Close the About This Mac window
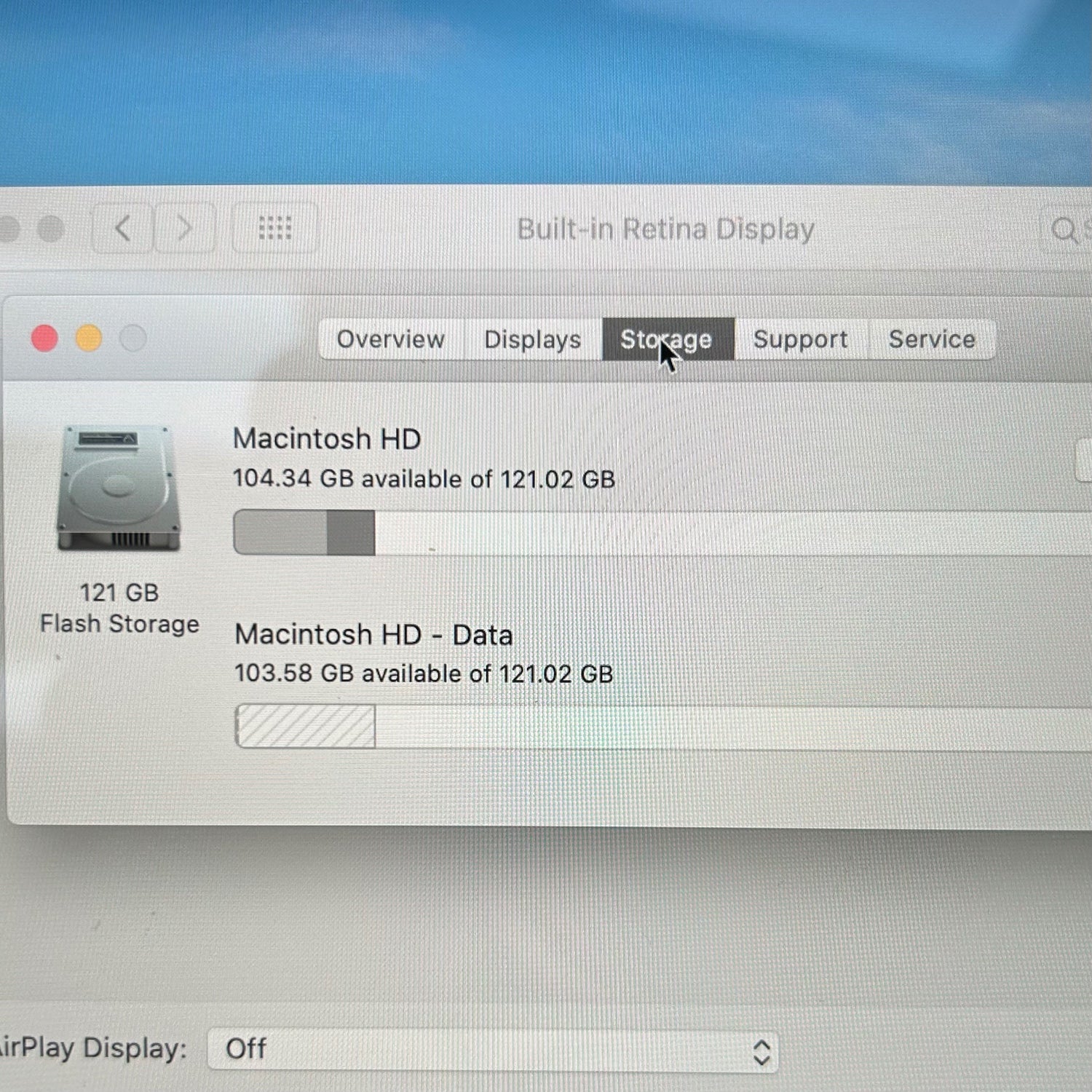This screenshot has width=1092, height=1092. 45,339
